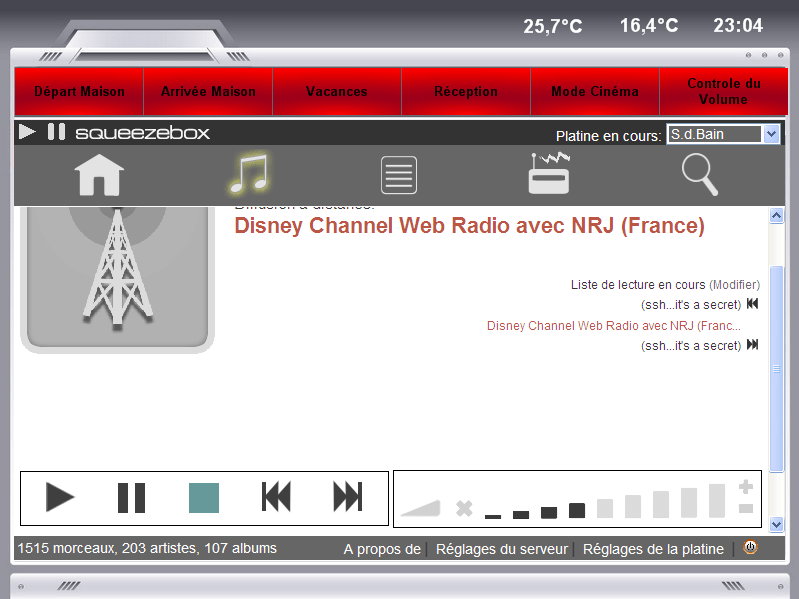The height and width of the screenshot is (599, 799).
Task: Stop playback with teal square button
Action: 204,498
